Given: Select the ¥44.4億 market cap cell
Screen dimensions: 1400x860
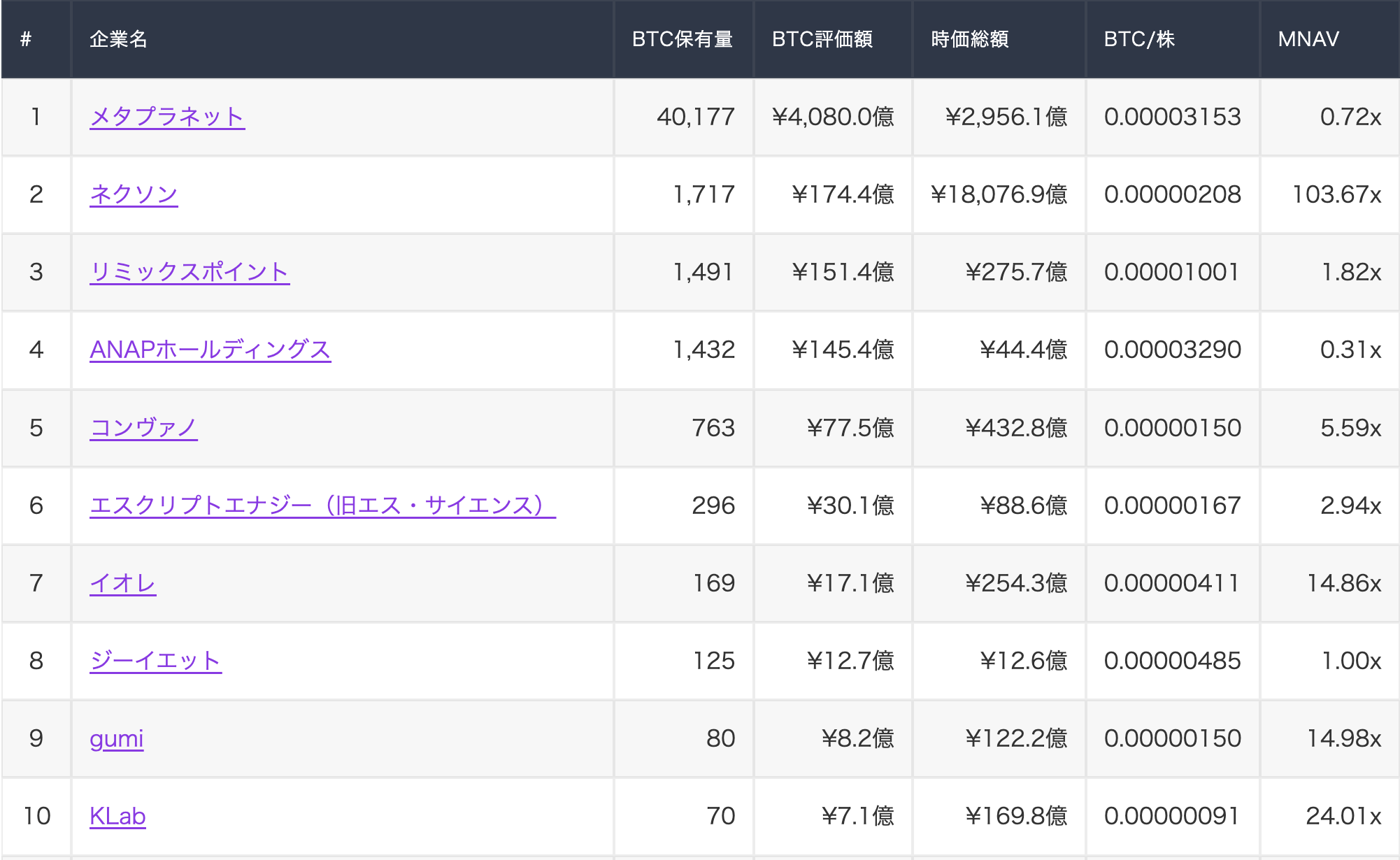Looking at the screenshot, I should [x=999, y=350].
